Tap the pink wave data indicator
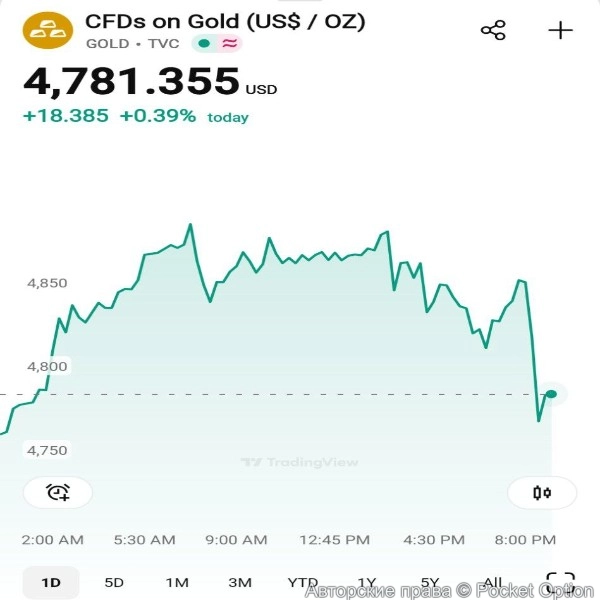The image size is (600, 600). (x=230, y=43)
